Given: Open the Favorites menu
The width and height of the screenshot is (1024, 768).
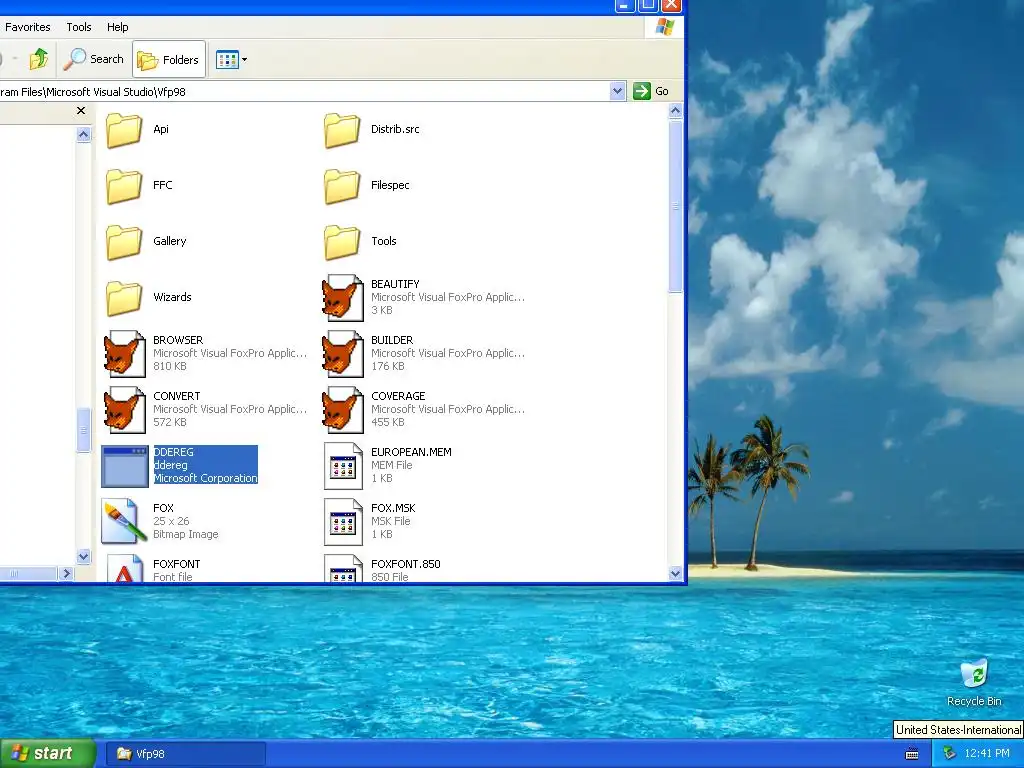Looking at the screenshot, I should [27, 27].
